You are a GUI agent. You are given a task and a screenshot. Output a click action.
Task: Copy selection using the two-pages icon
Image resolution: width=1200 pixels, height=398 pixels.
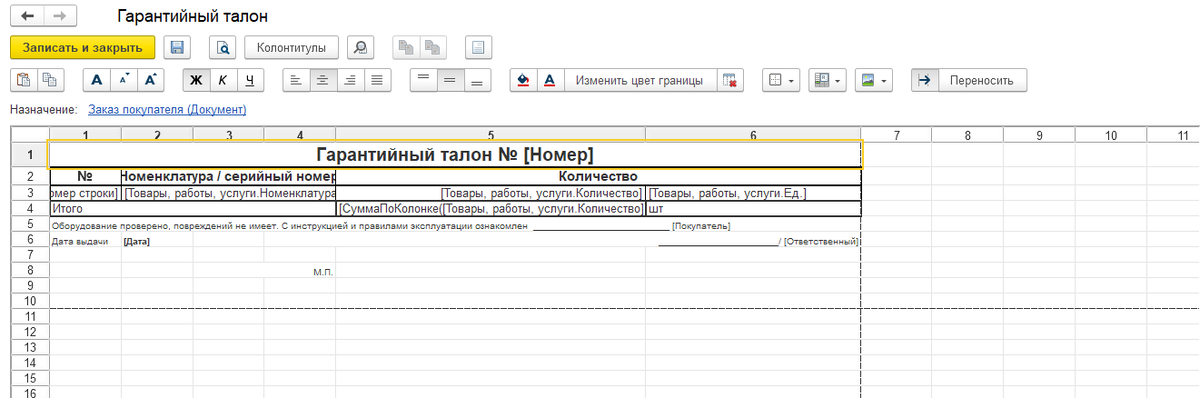50,80
